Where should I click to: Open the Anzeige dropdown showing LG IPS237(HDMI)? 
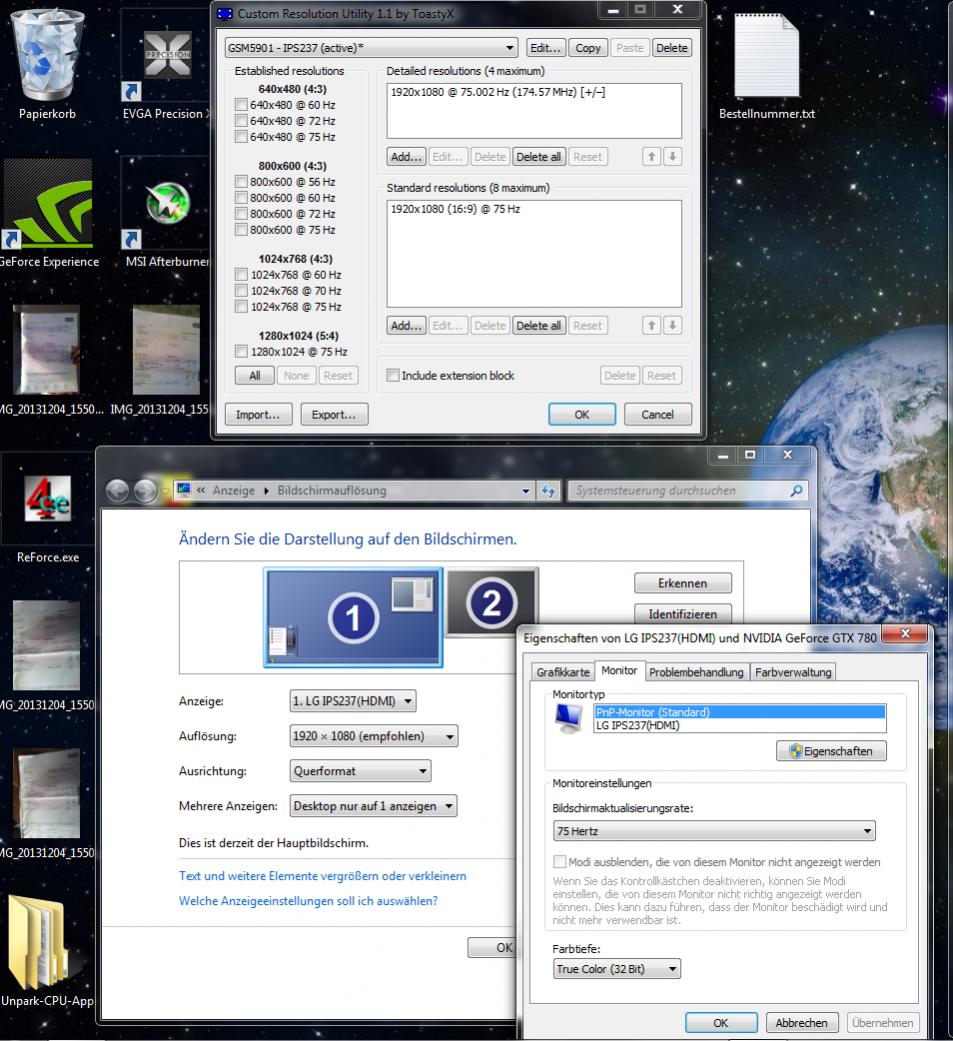pyautogui.click(x=353, y=701)
